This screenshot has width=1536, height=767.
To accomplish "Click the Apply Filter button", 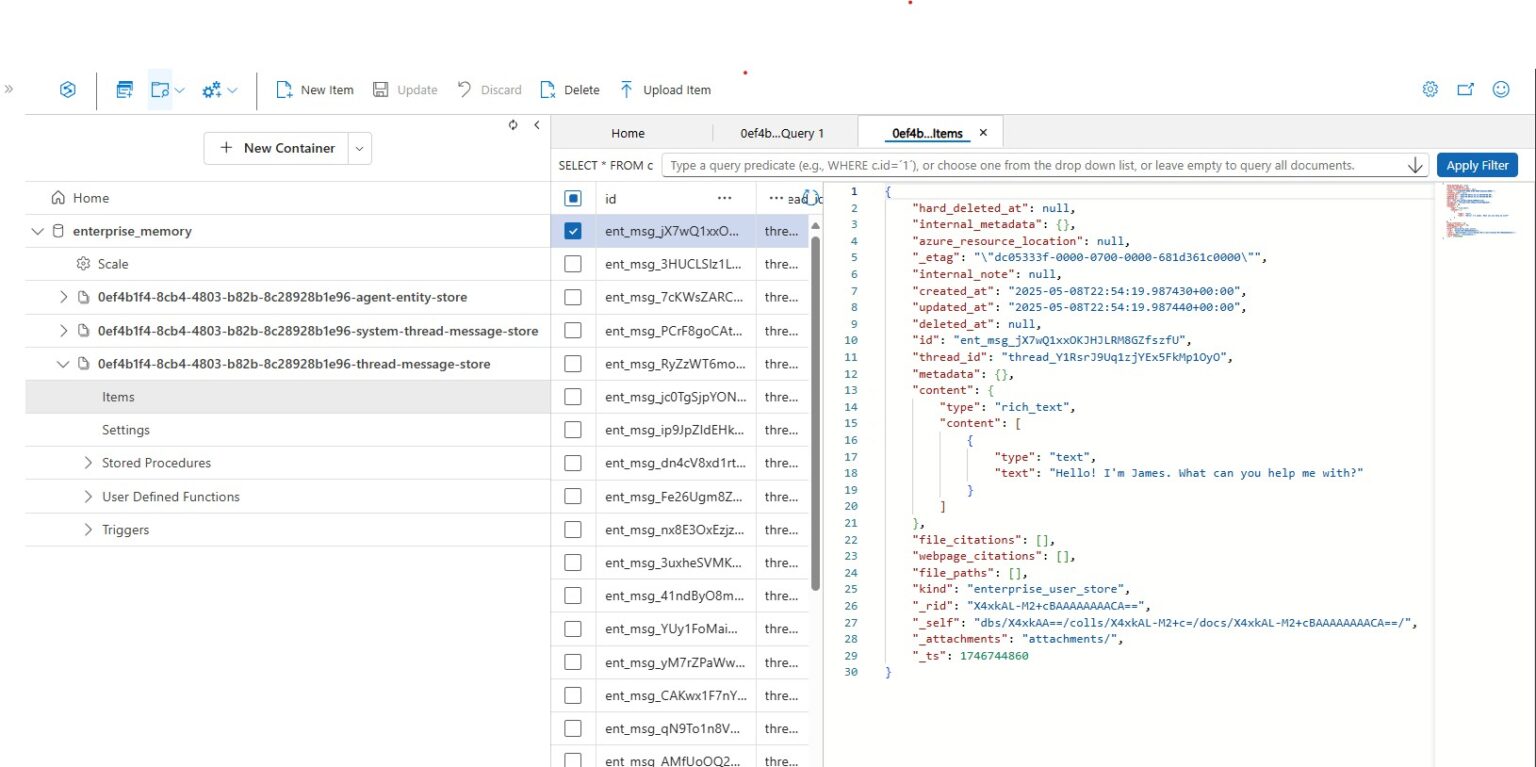I will [x=1477, y=165].
